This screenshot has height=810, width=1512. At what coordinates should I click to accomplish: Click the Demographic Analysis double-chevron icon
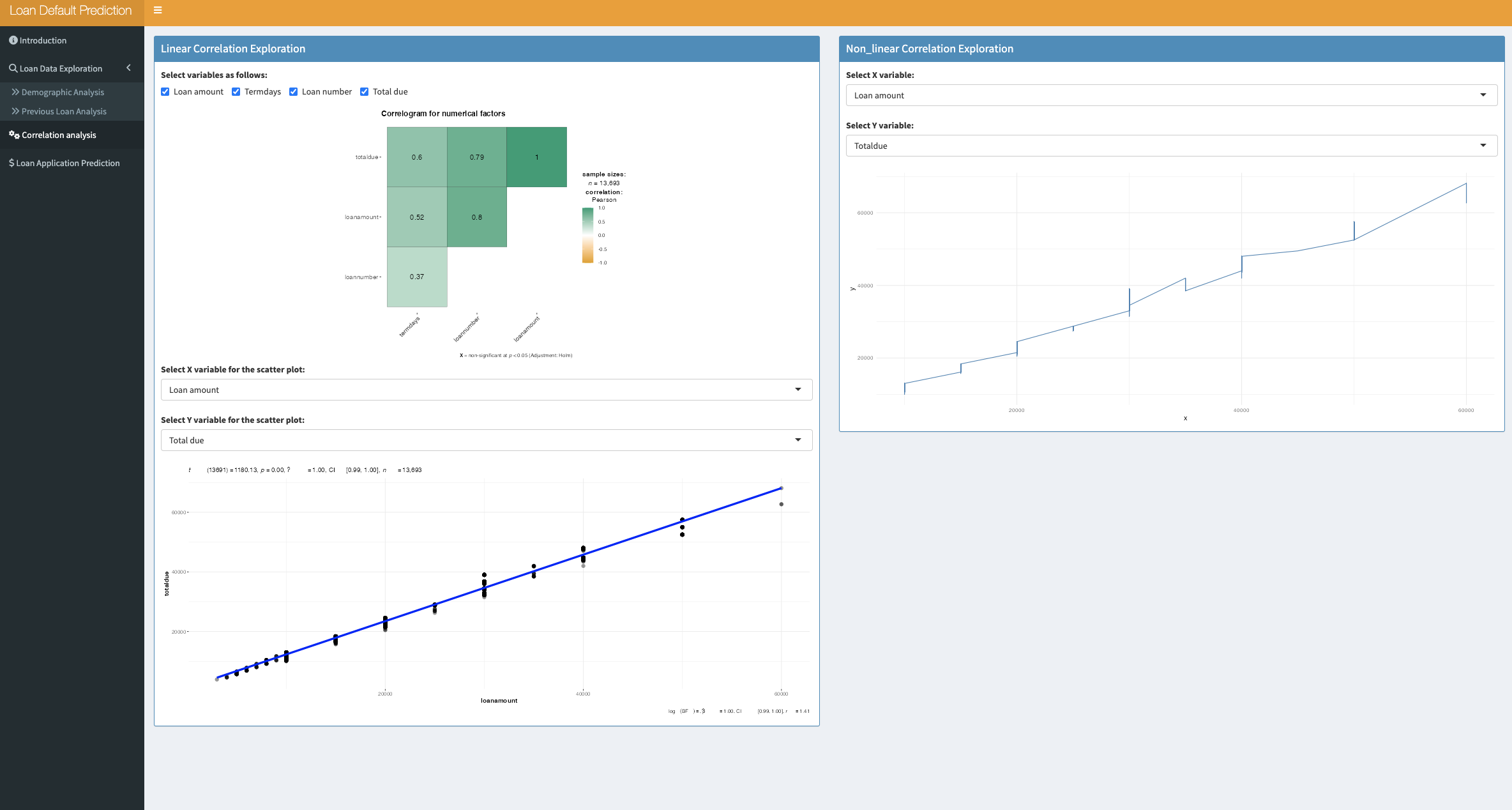click(15, 92)
